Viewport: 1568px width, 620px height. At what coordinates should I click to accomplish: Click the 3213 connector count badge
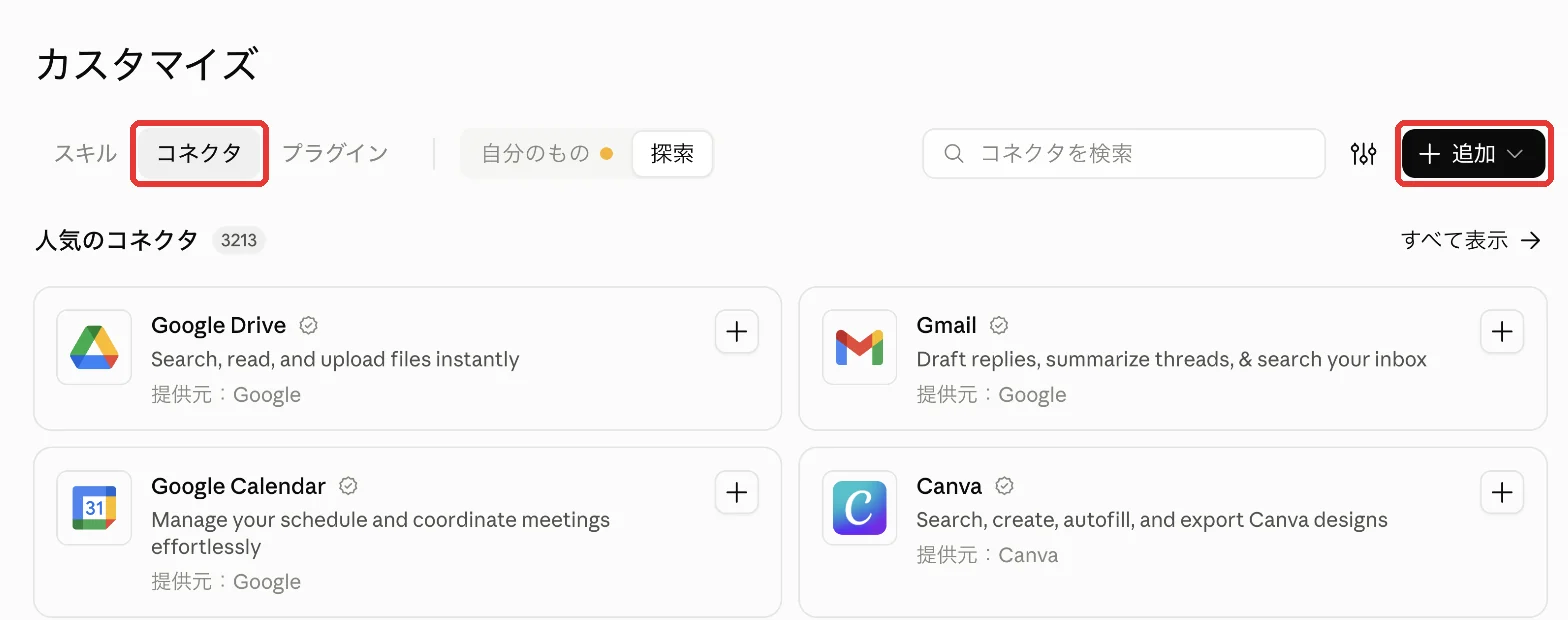(x=239, y=240)
